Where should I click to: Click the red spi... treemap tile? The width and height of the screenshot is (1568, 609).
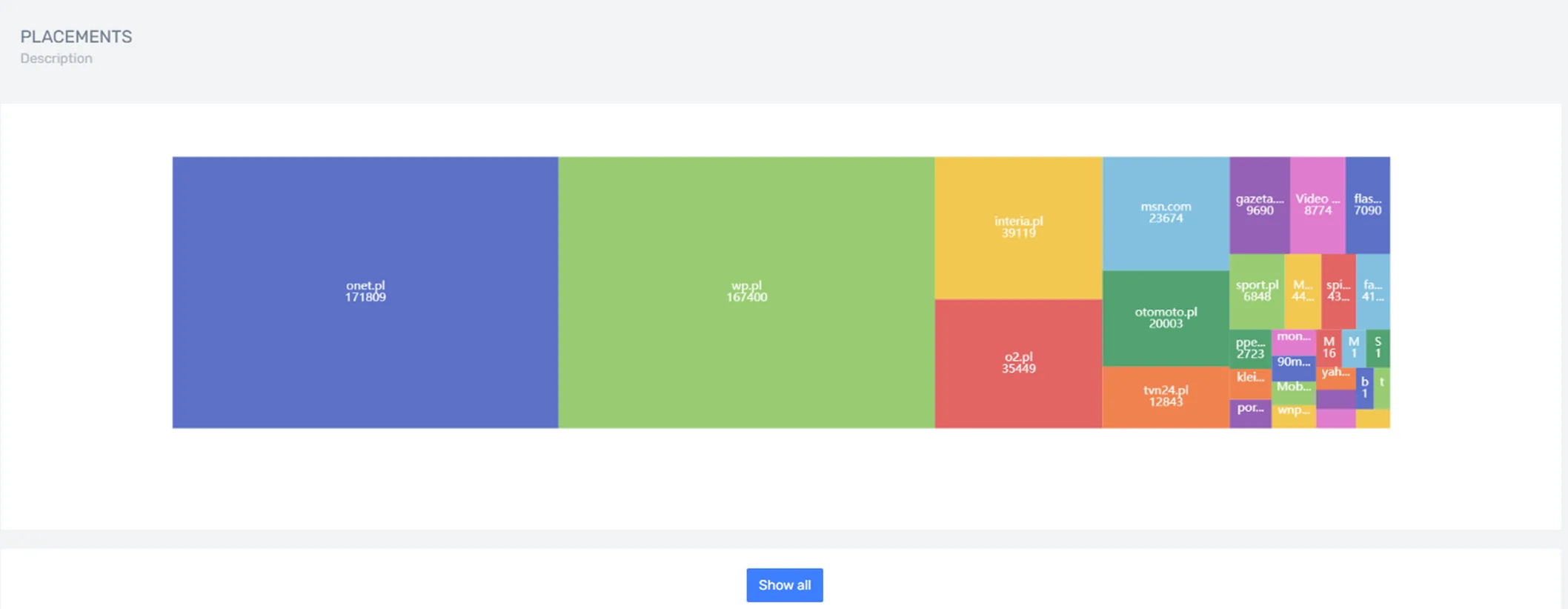[x=1338, y=291]
